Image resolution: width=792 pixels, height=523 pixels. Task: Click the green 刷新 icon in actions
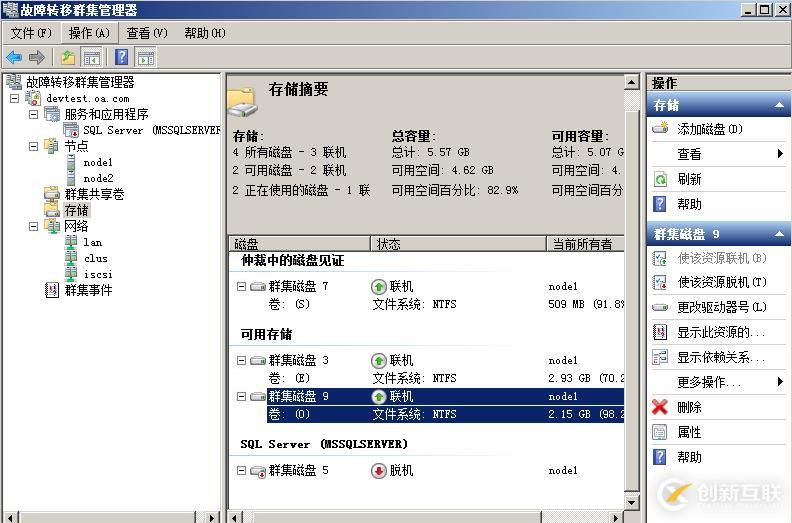(660, 179)
